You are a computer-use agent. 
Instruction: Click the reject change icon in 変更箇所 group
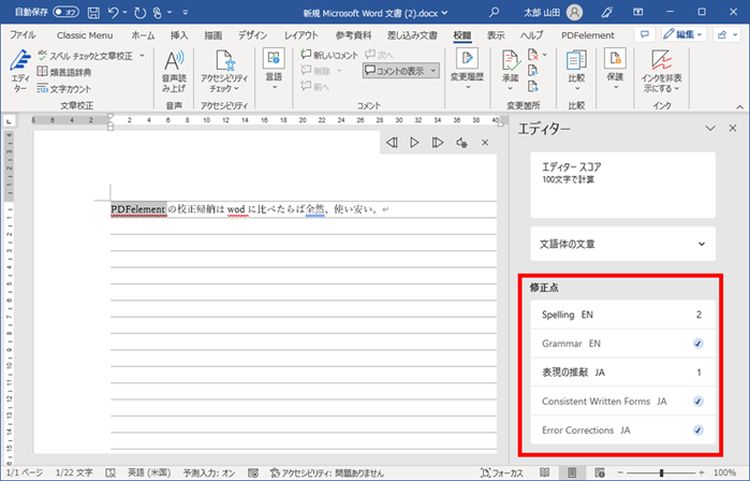(x=534, y=55)
